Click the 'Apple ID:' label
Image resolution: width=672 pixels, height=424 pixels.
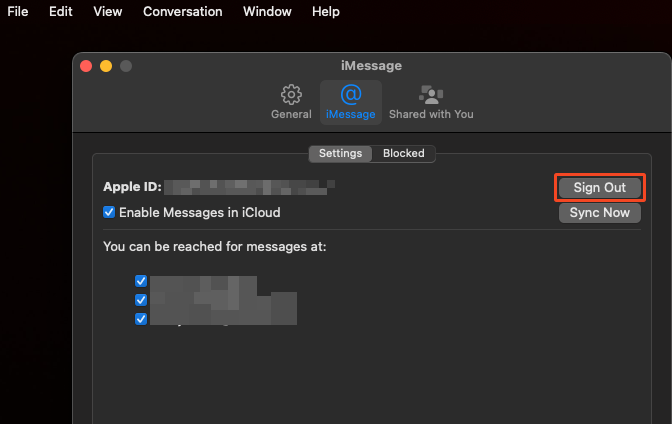[132, 187]
